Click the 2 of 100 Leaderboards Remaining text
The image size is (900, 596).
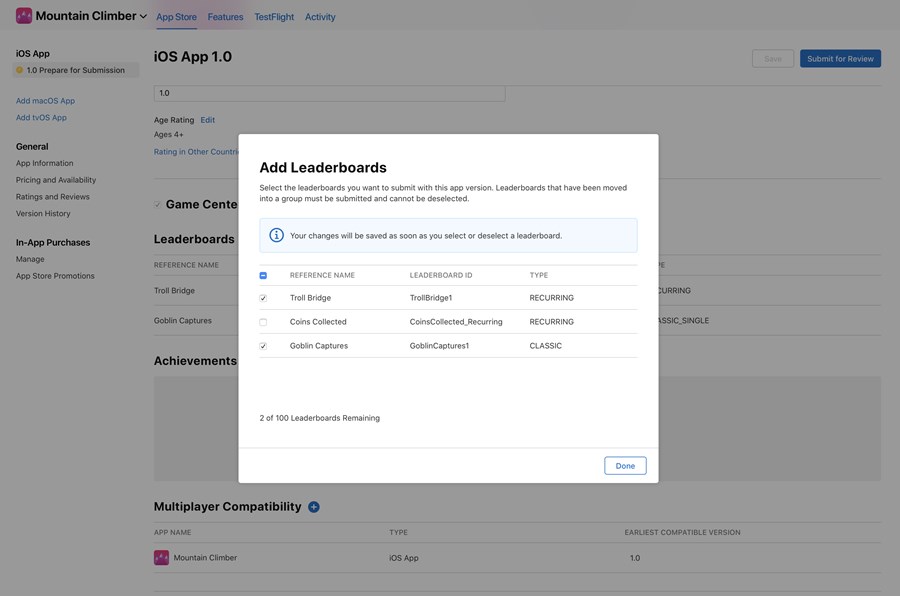tap(320, 418)
